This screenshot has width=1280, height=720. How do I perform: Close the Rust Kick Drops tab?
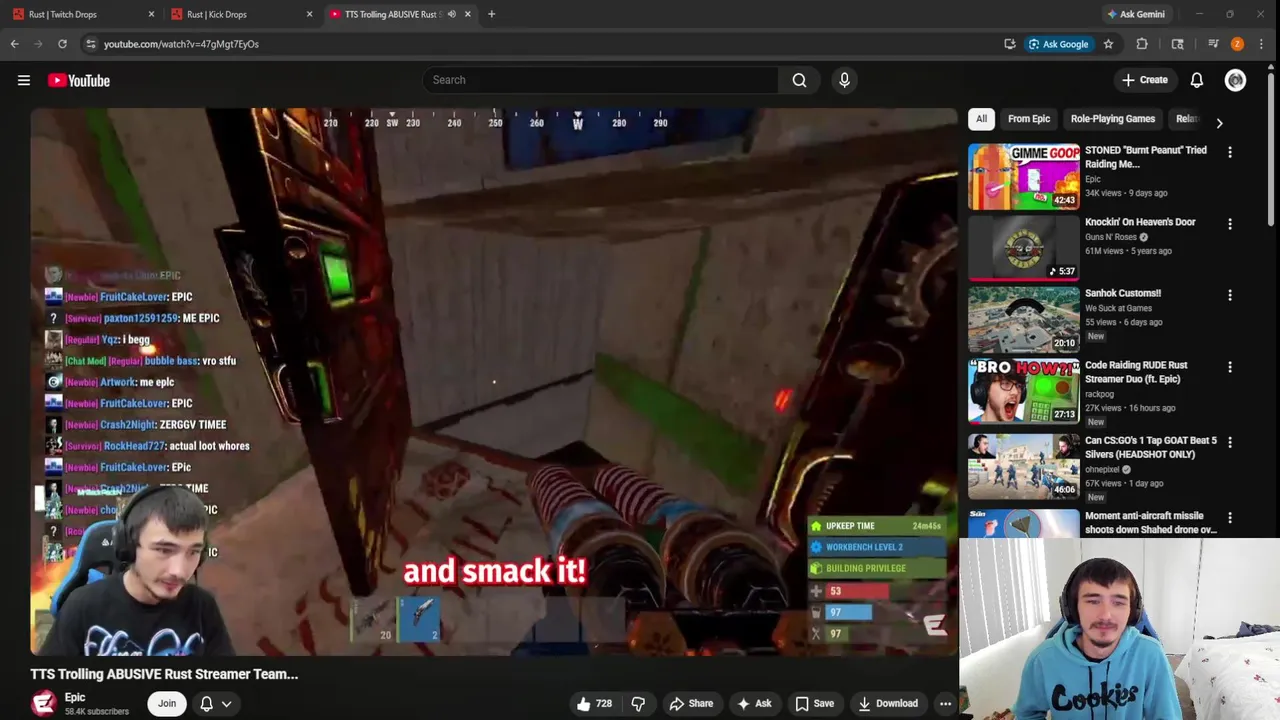(309, 14)
